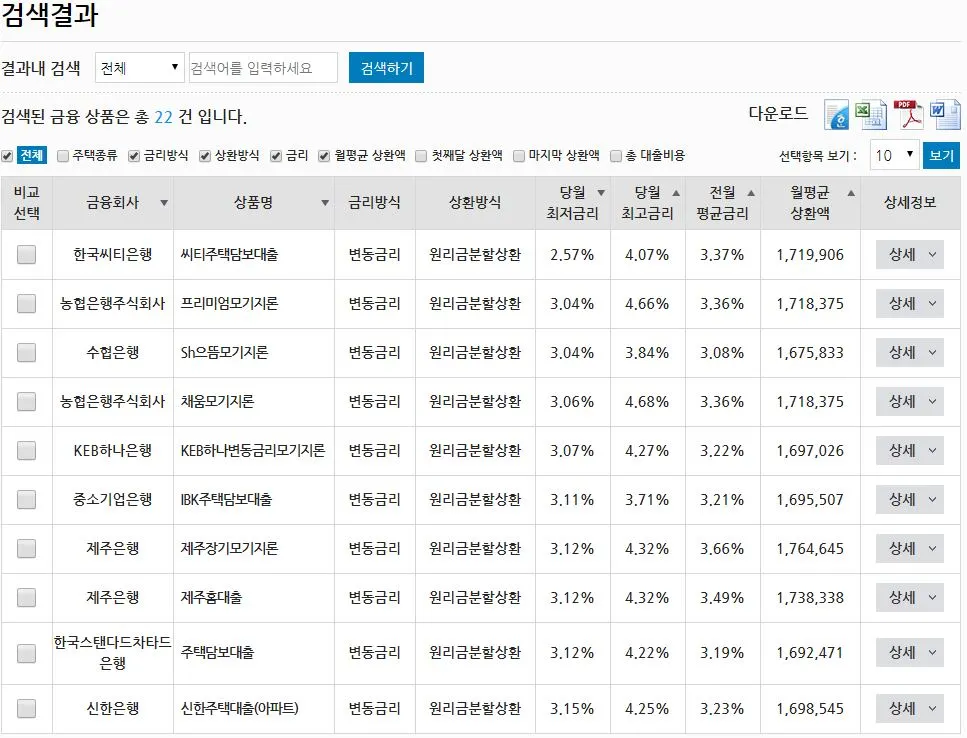This screenshot has width=967, height=738.
Task: Click the 상품명 column sort arrow
Action: [x=325, y=201]
